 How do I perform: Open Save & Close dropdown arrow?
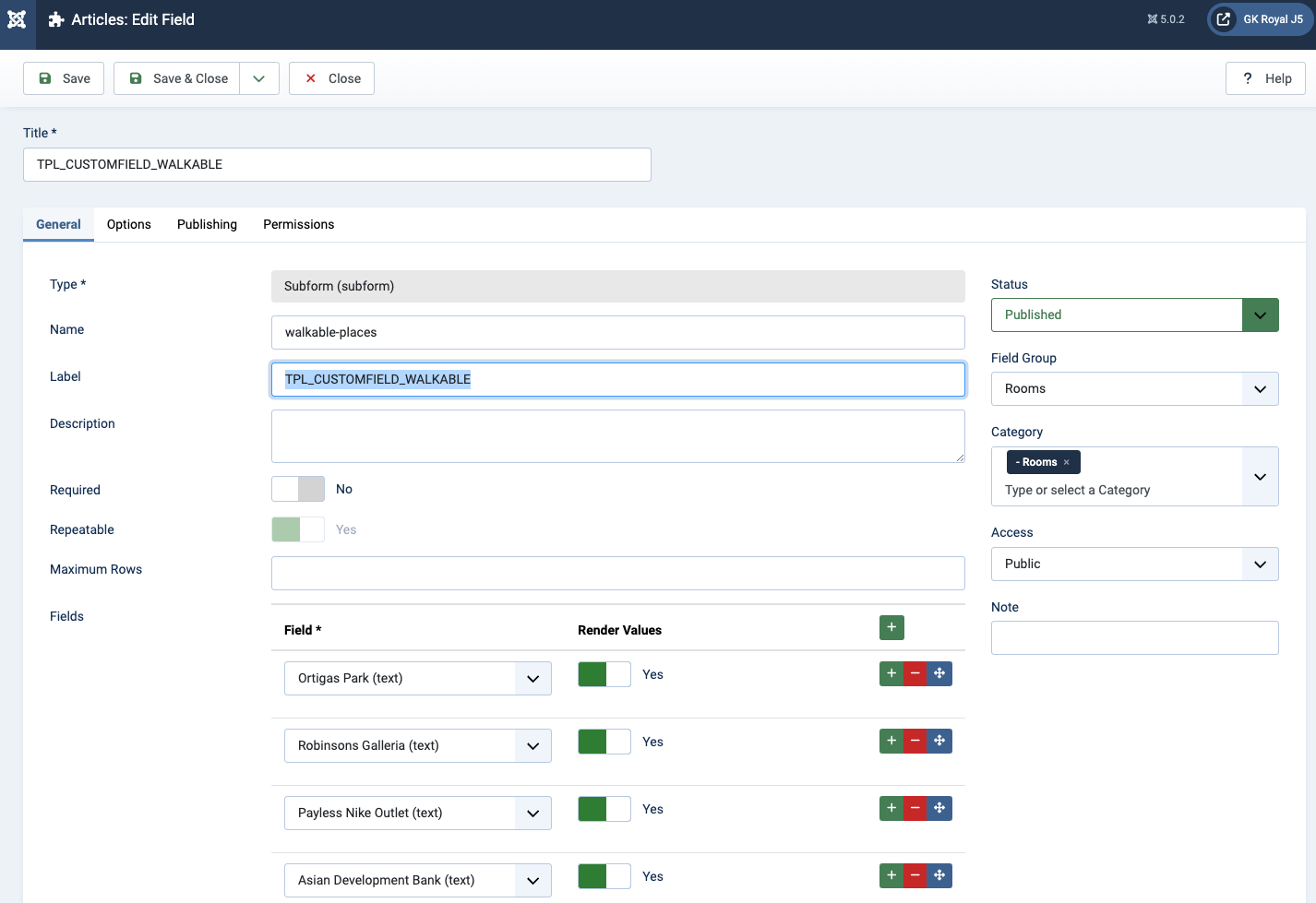click(x=259, y=78)
